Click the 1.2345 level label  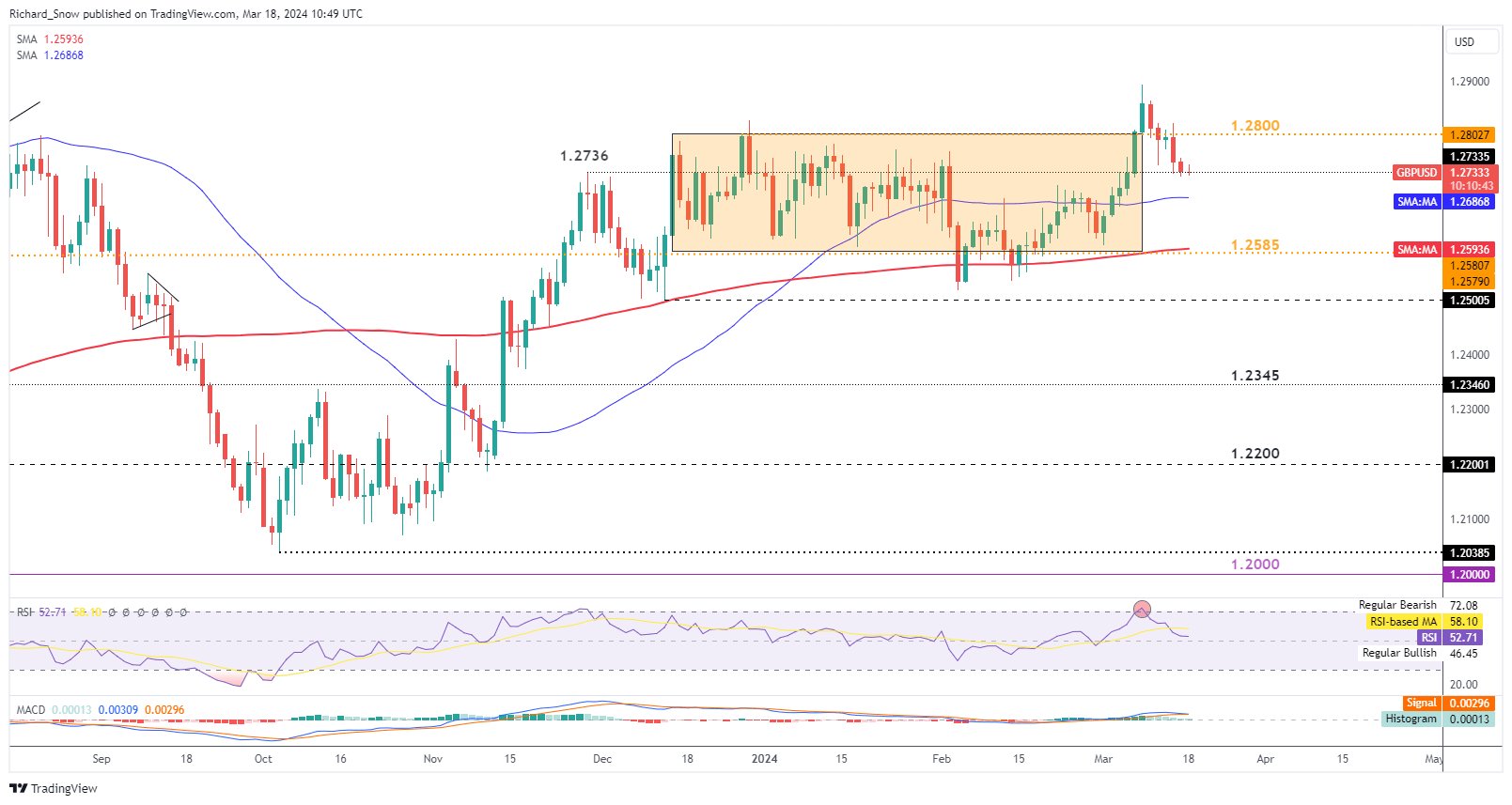click(1255, 376)
